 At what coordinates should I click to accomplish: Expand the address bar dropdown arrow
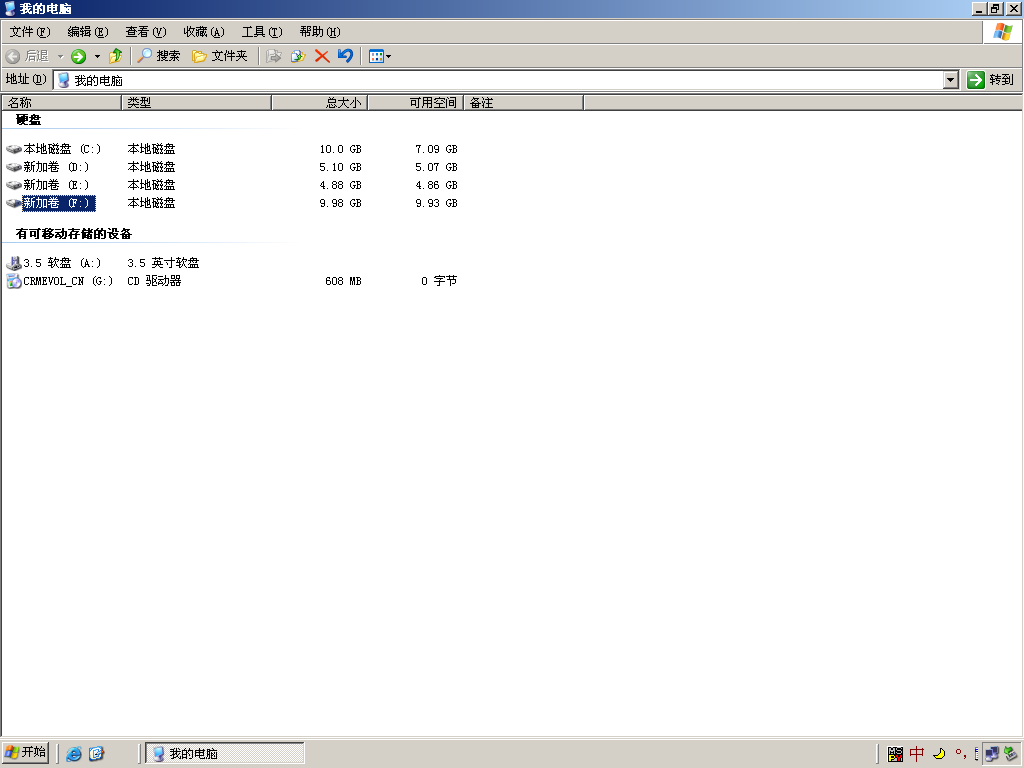coord(951,80)
